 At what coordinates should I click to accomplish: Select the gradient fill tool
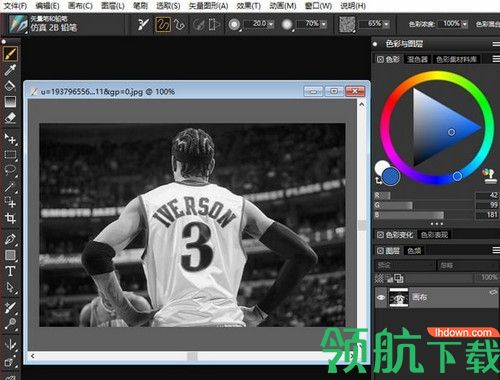10,102
